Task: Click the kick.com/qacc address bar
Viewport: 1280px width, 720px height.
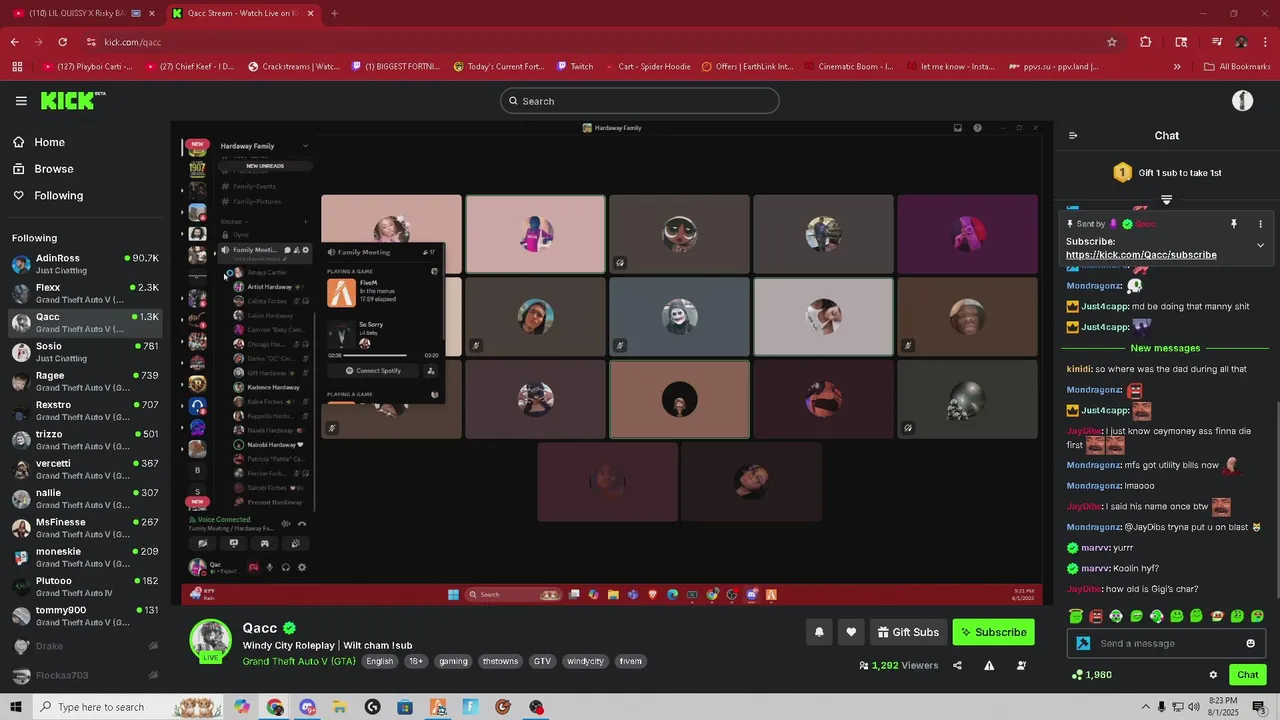Action: pyautogui.click(x=600, y=42)
